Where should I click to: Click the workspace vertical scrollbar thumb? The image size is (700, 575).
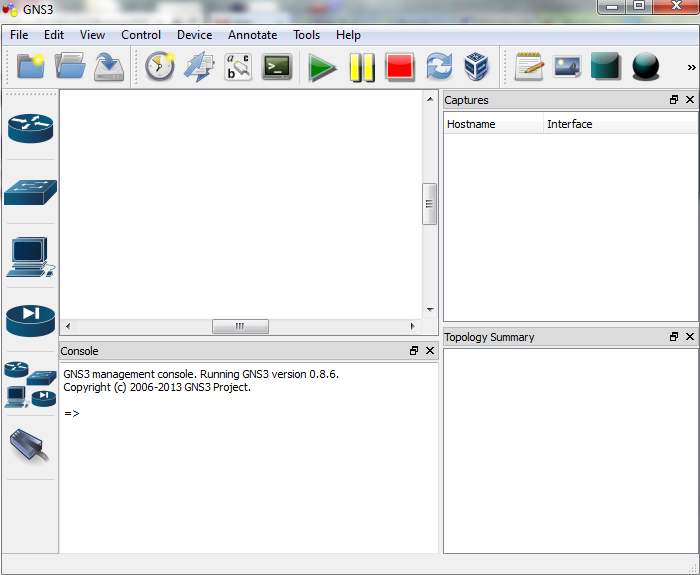(x=429, y=204)
